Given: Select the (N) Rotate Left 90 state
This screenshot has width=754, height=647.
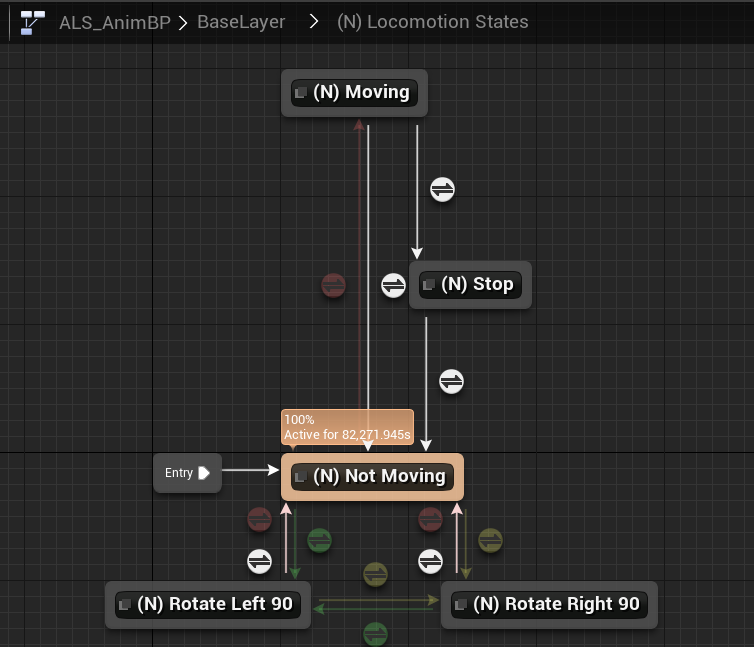Looking at the screenshot, I should (208, 605).
